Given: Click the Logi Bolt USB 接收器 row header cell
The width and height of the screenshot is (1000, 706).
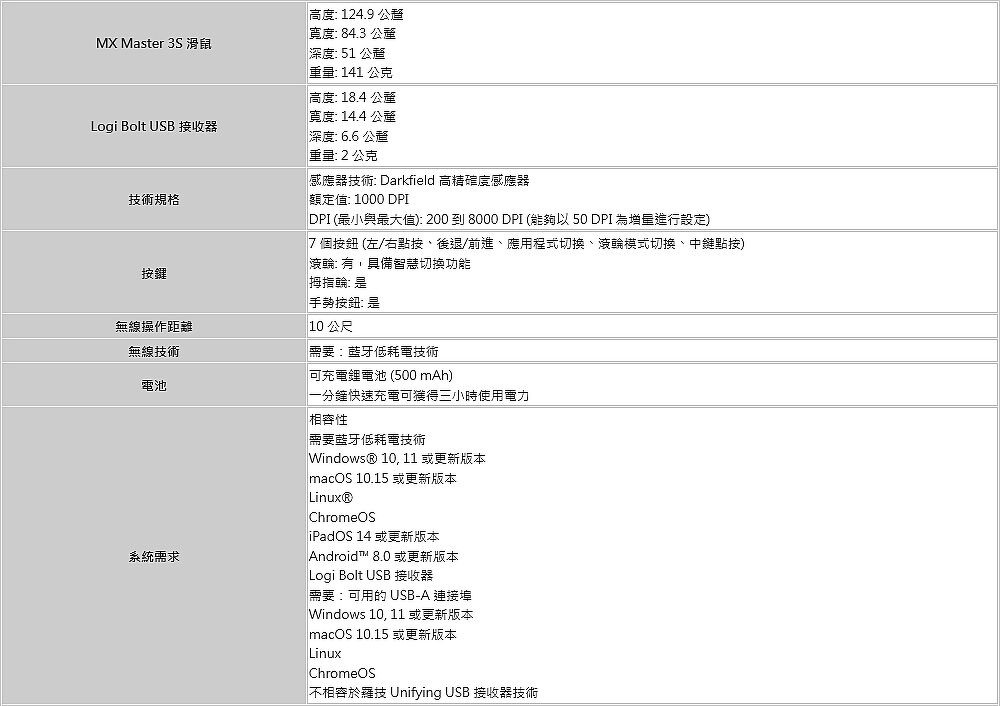Looking at the screenshot, I should tap(154, 127).
